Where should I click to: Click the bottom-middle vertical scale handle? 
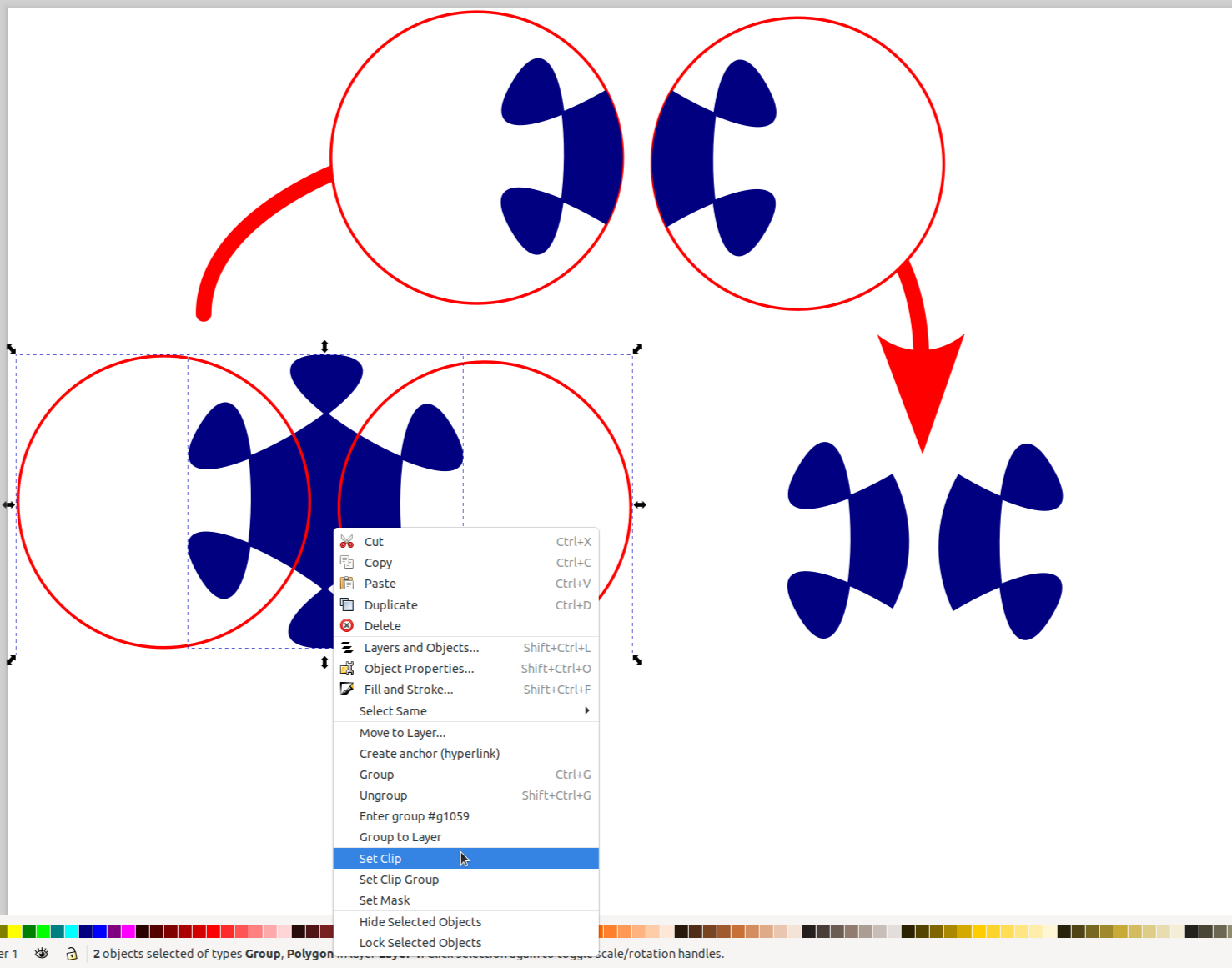(324, 662)
